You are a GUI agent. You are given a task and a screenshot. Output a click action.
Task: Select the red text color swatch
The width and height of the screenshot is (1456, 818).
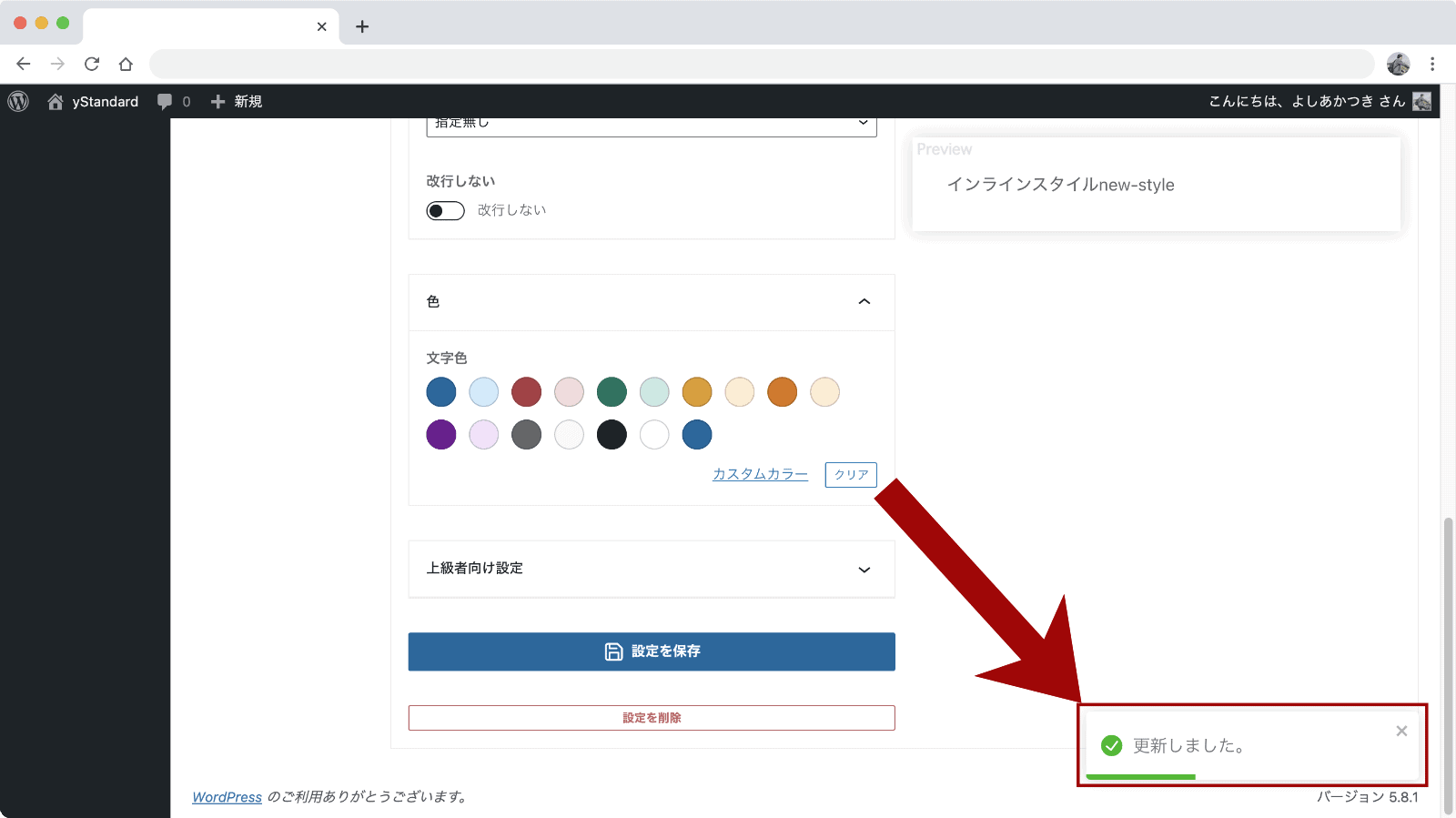(x=526, y=392)
